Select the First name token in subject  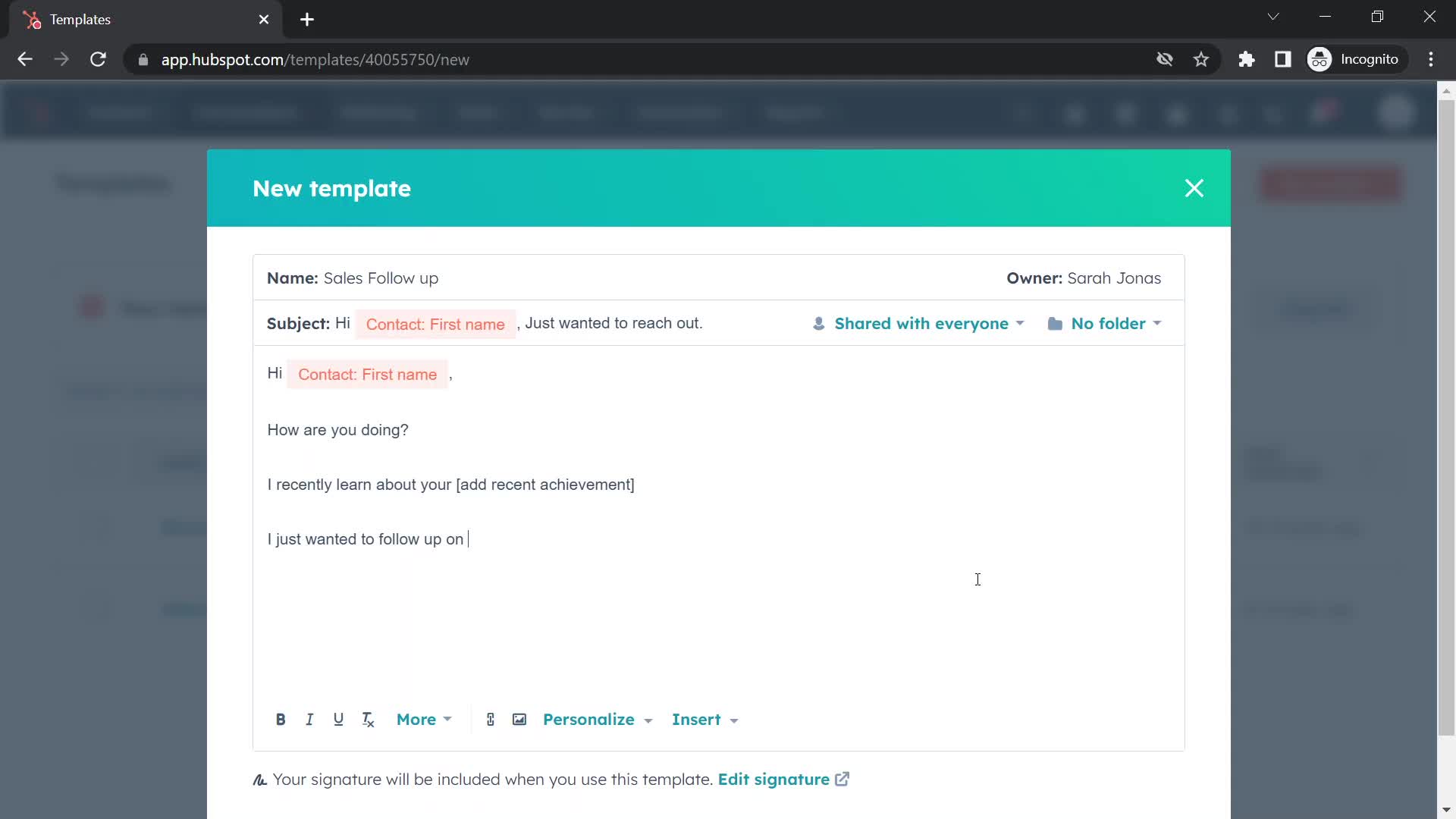(435, 325)
